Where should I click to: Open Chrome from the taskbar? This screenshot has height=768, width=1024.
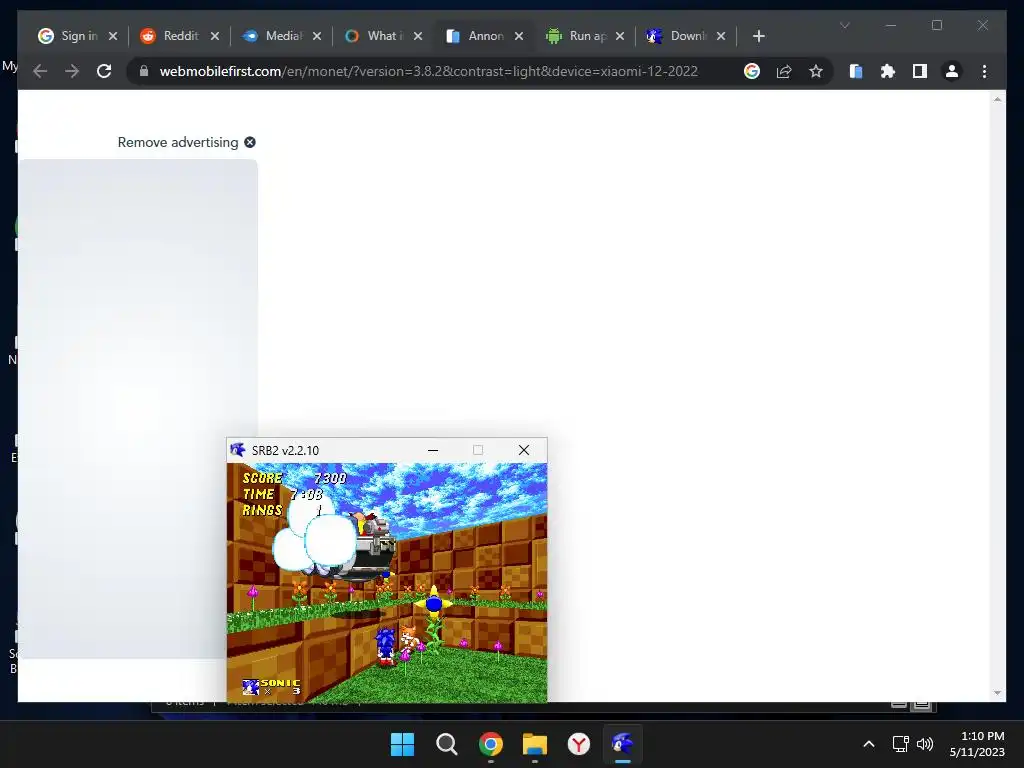490,744
